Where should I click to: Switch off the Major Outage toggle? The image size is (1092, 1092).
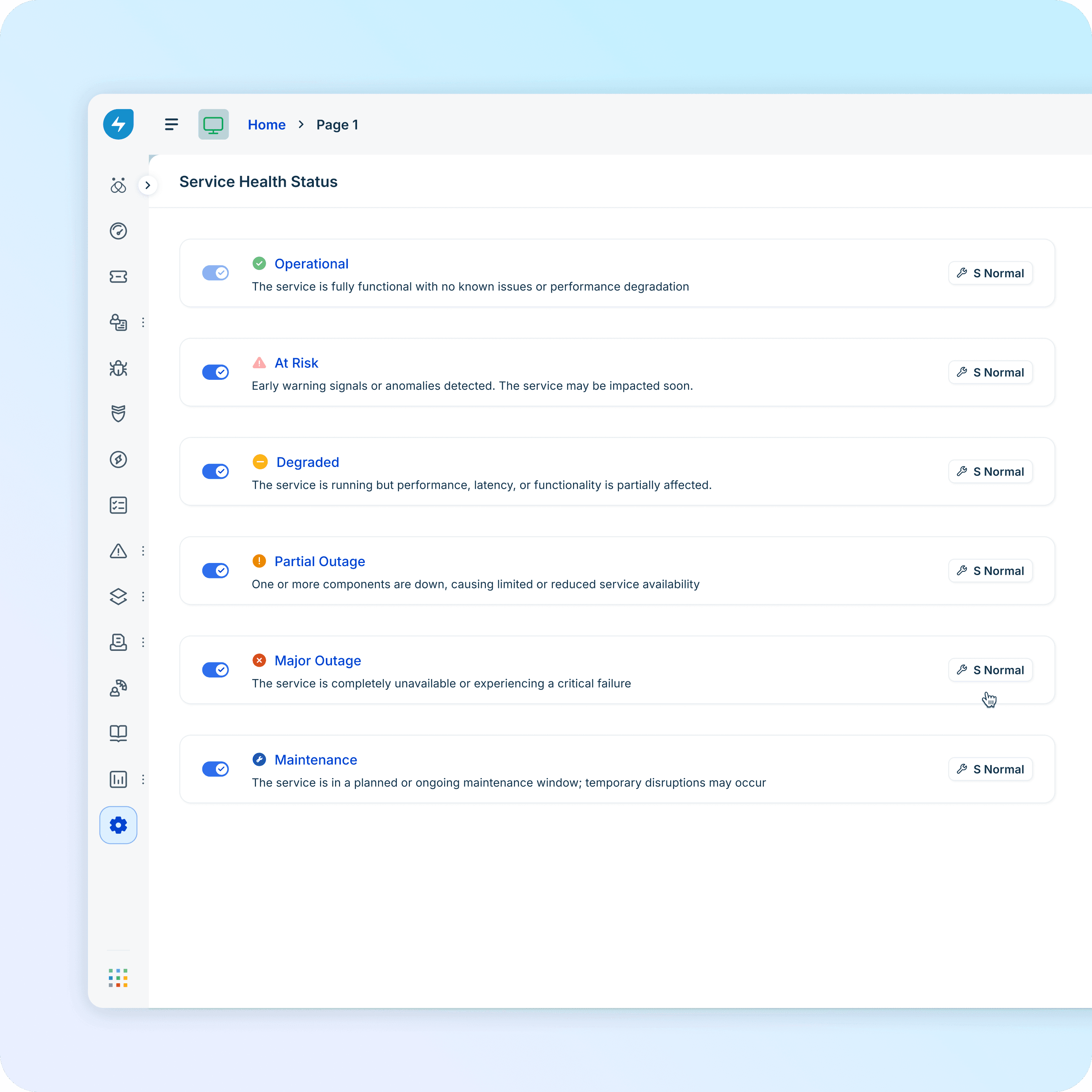coord(215,670)
